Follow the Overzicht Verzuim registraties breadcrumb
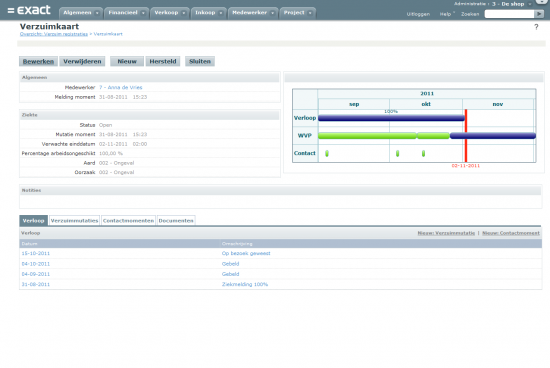This screenshot has width=550, height=368. tap(54, 34)
